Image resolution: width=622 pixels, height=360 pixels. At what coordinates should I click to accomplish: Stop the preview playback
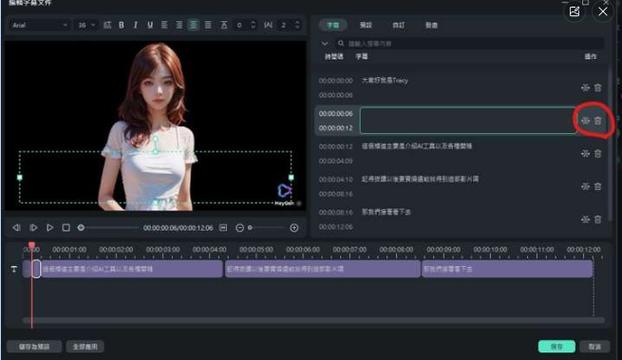coord(66,228)
